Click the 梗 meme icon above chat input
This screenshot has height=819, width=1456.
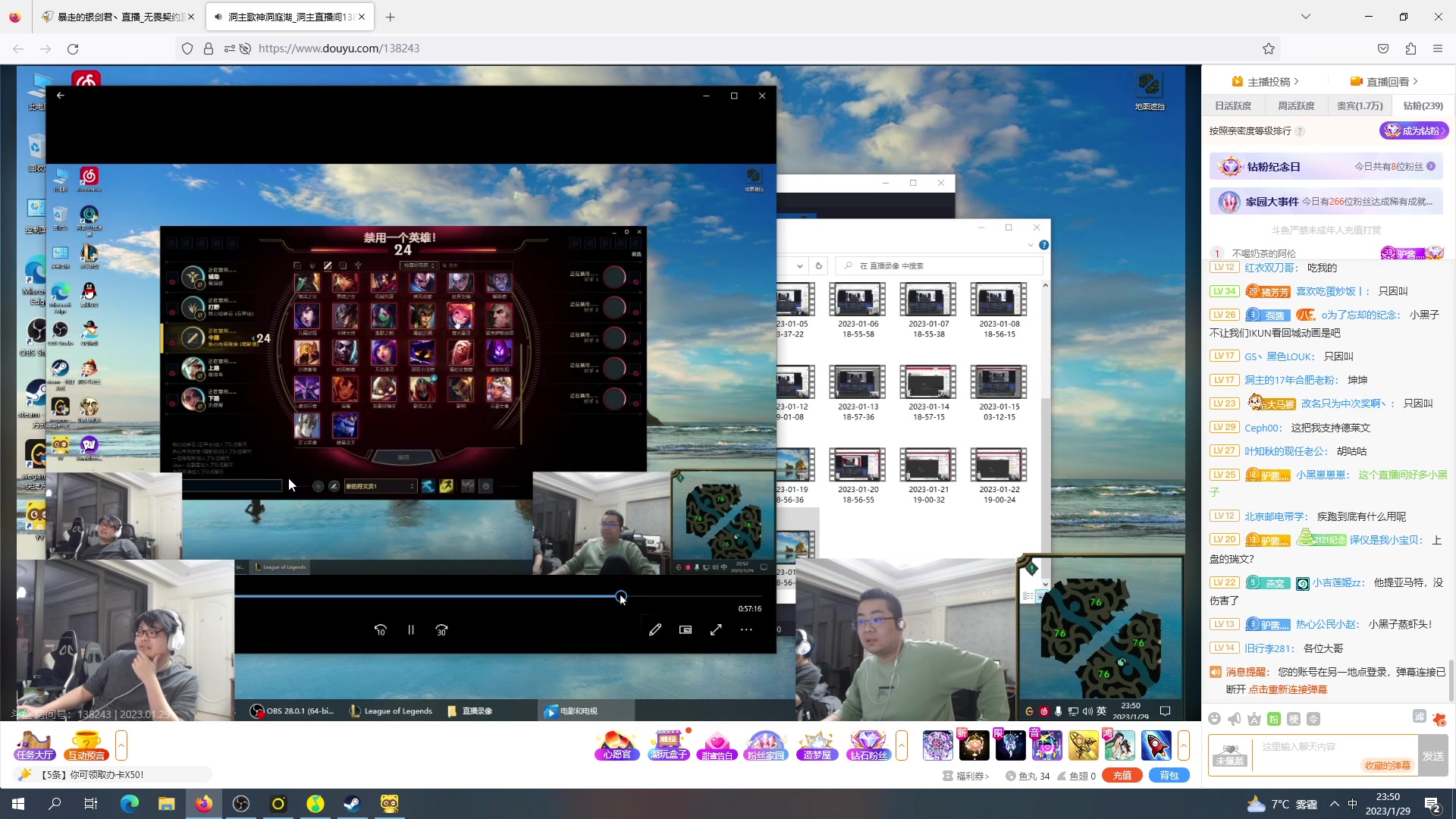coord(1294,719)
